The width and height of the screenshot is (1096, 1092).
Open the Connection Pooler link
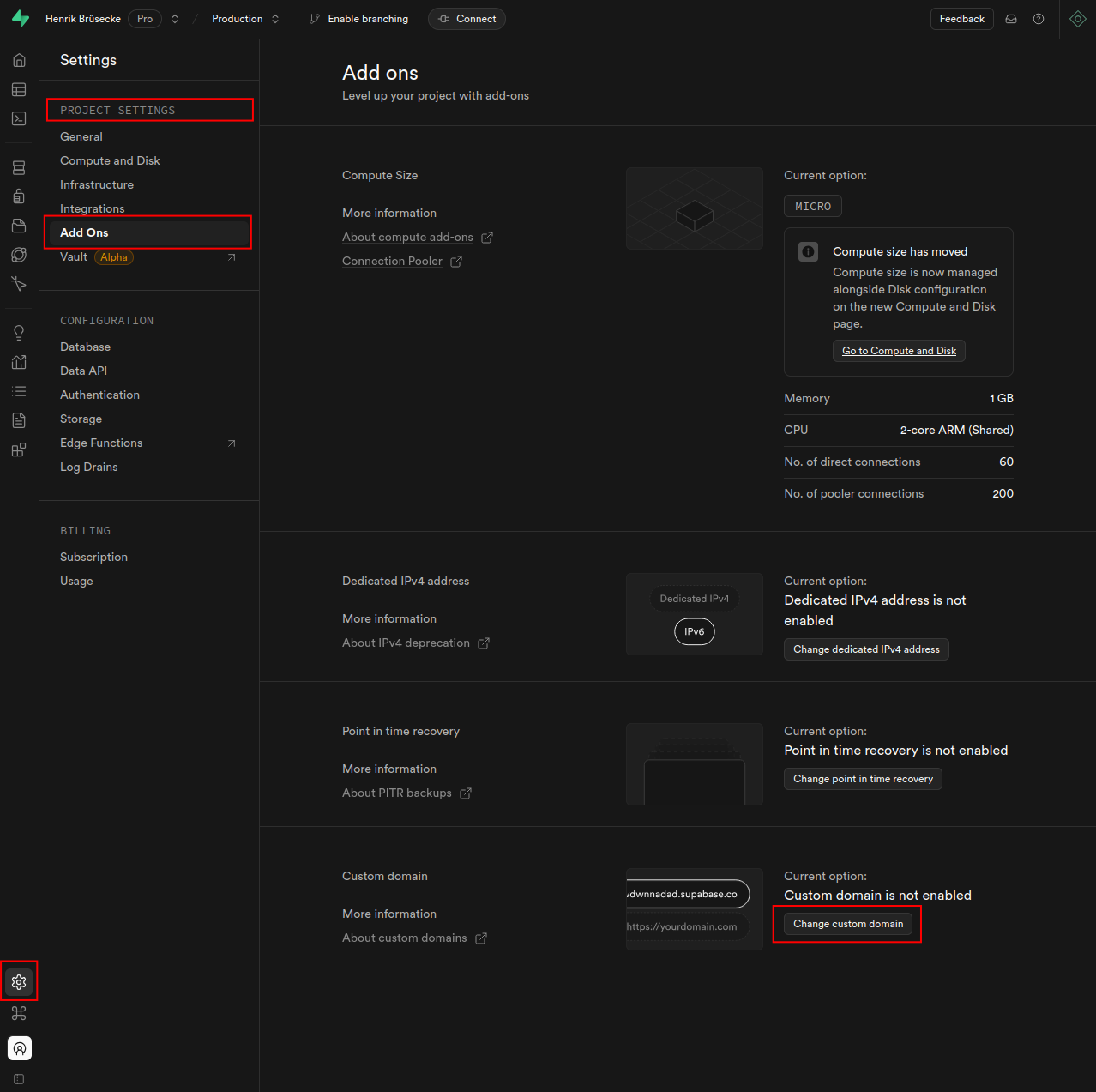[402, 261]
